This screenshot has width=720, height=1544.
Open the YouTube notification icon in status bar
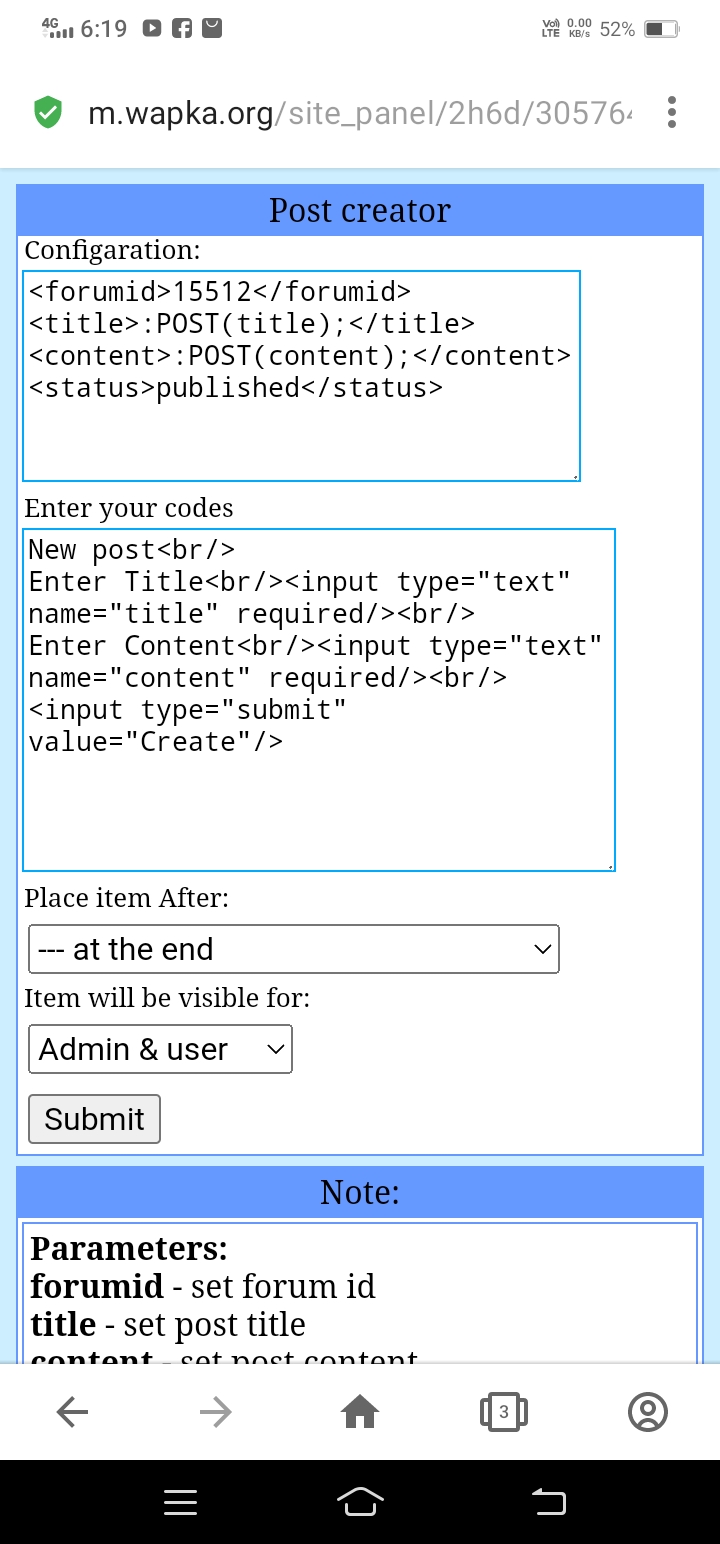click(152, 29)
